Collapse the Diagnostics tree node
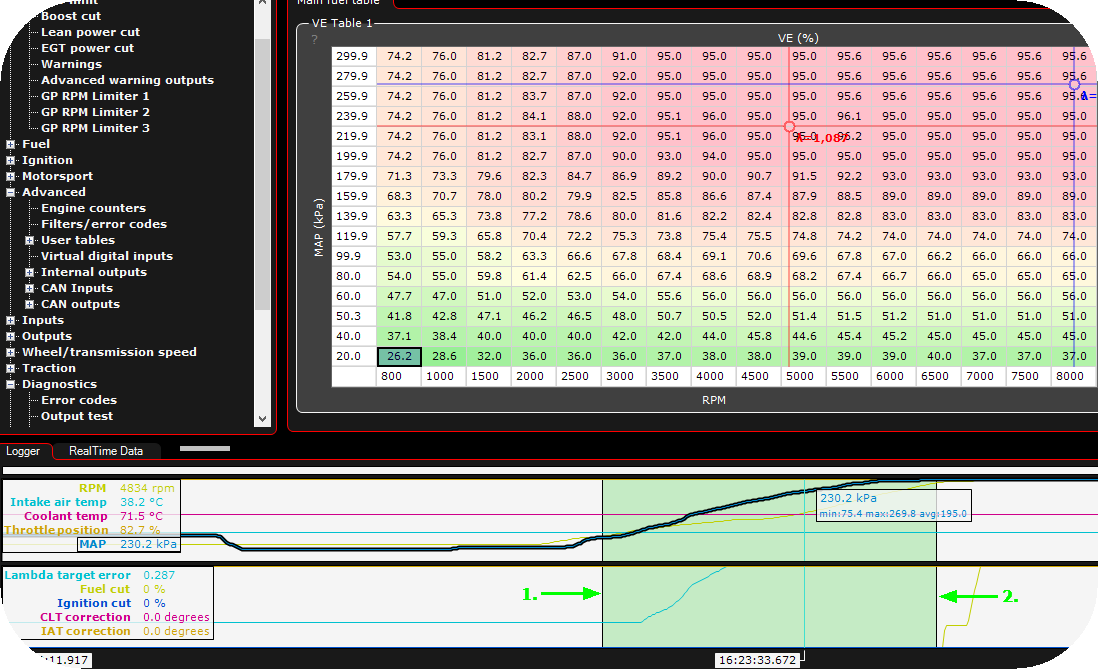 11,385
